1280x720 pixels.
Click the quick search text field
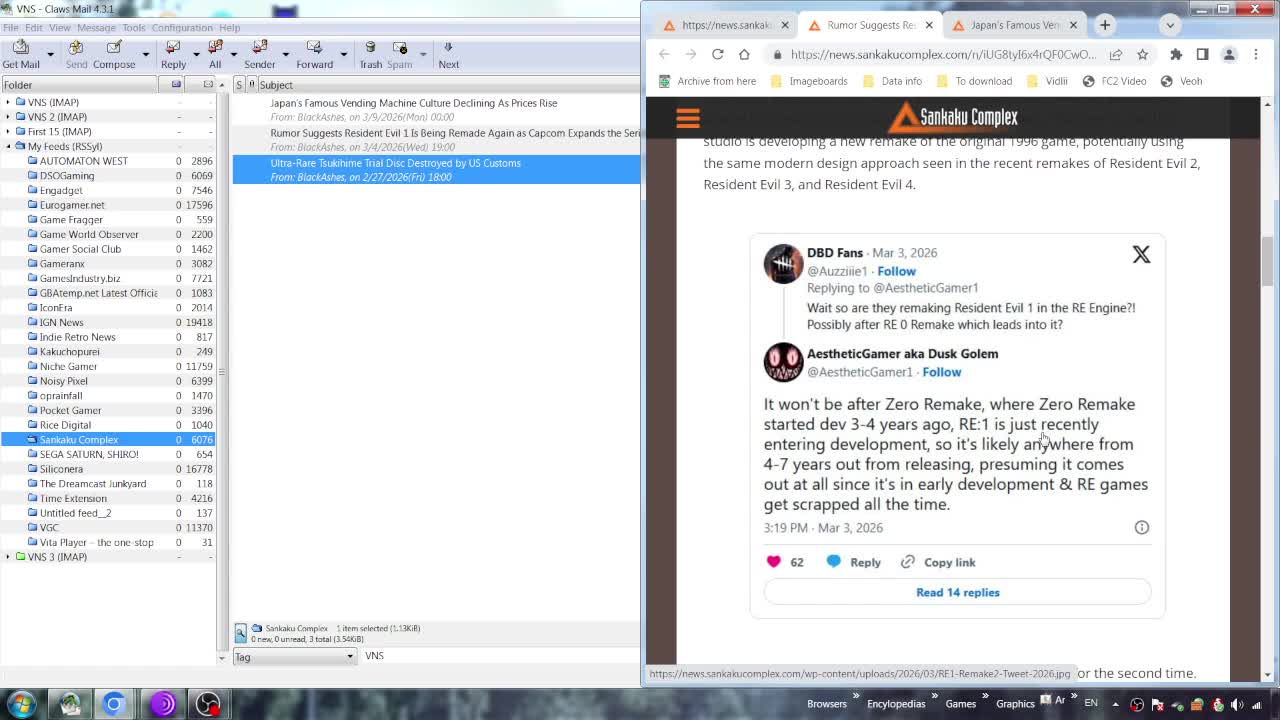500,656
